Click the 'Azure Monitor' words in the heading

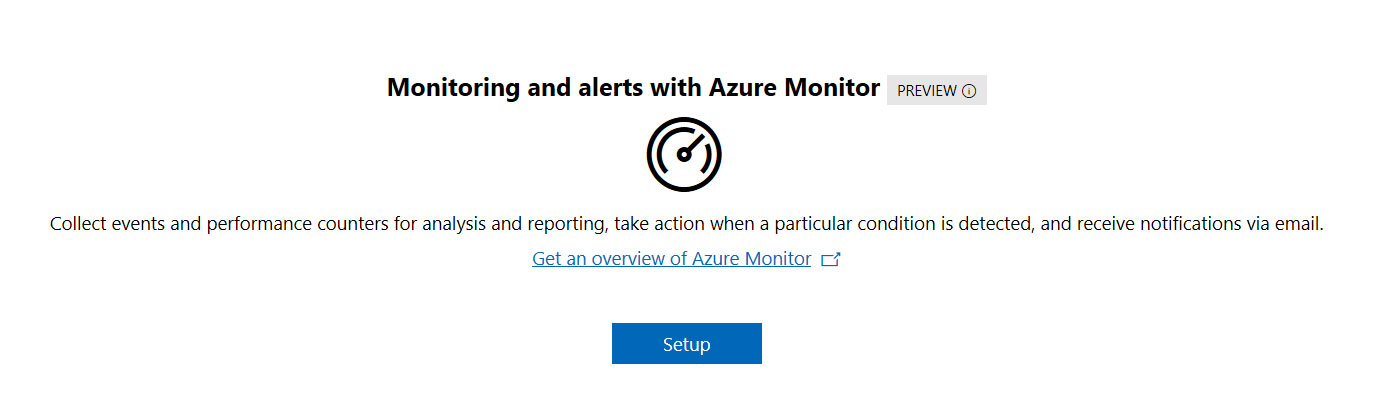pos(794,87)
